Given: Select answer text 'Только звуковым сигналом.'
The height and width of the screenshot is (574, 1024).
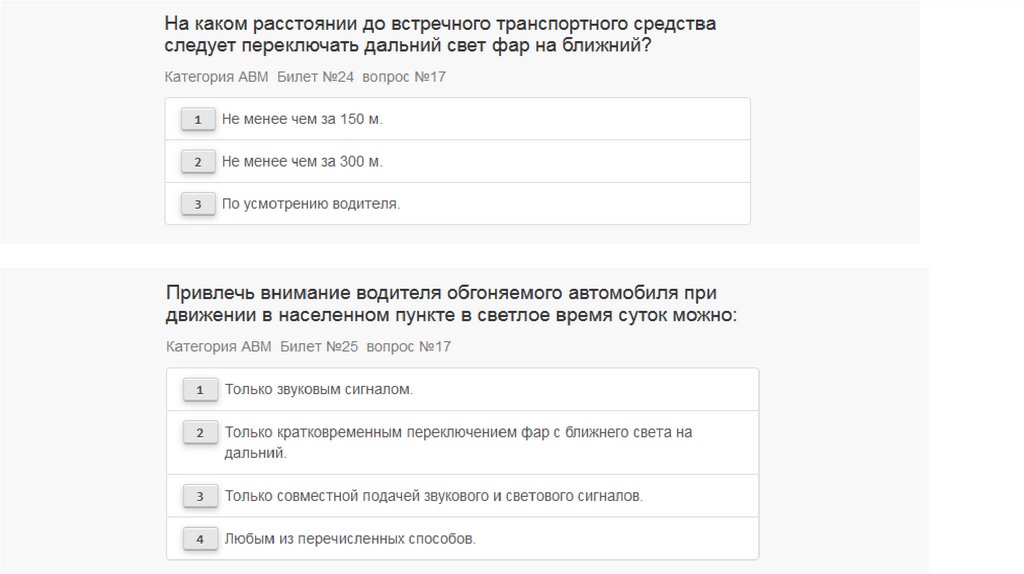Looking at the screenshot, I should pos(318,390).
